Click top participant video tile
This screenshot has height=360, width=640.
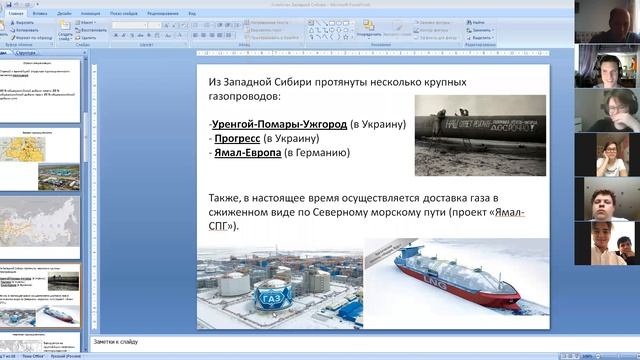[607, 22]
